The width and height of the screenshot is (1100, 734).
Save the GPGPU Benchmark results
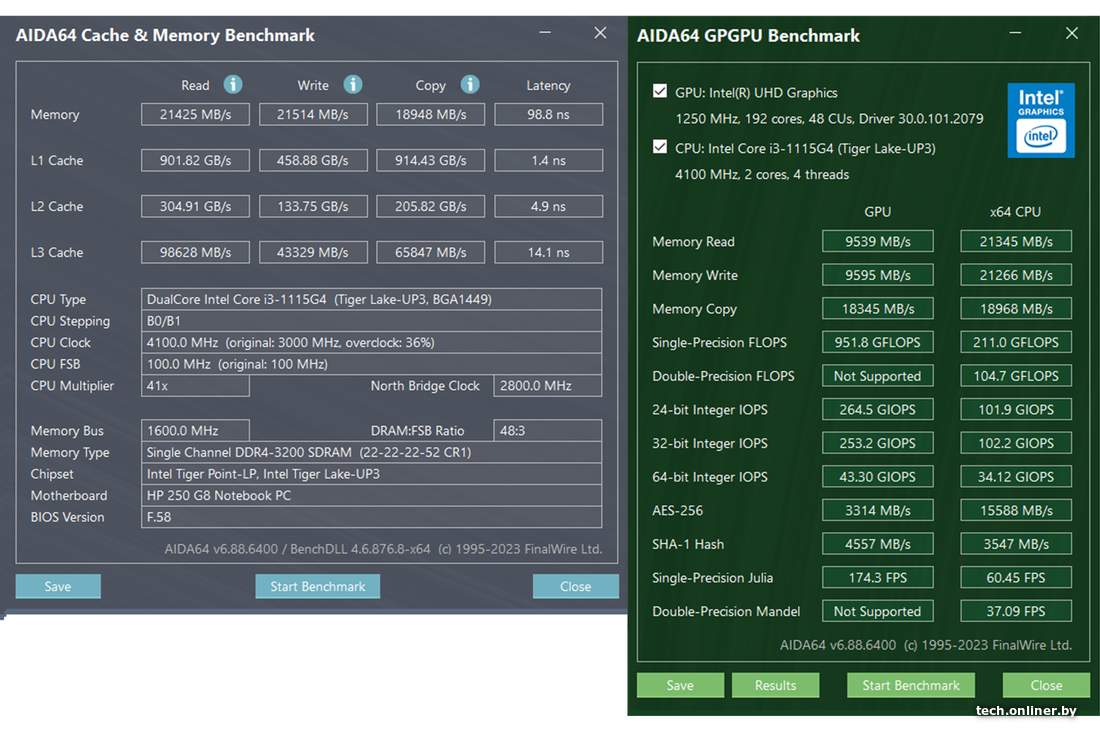tap(680, 685)
